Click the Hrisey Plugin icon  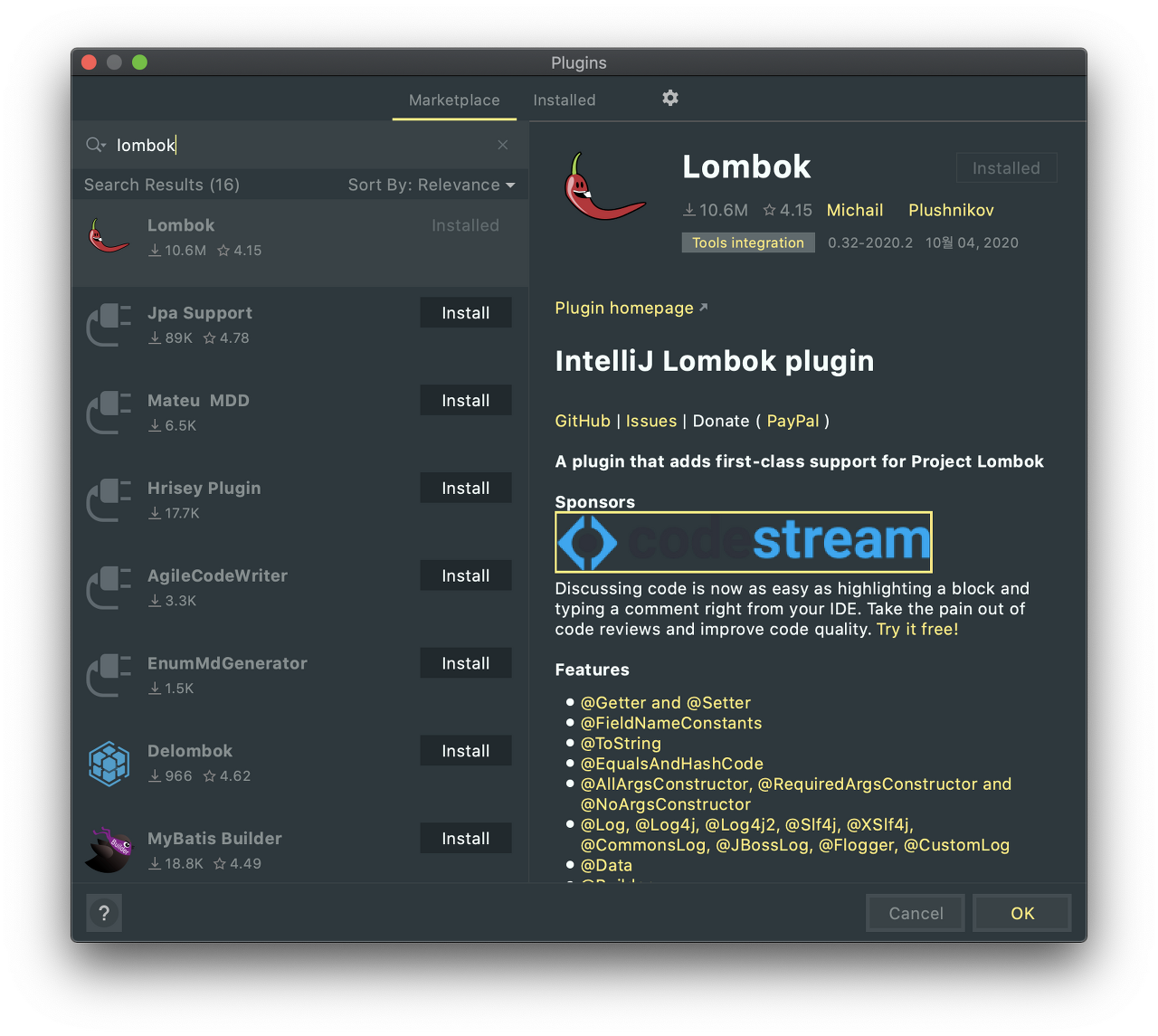pos(109,499)
